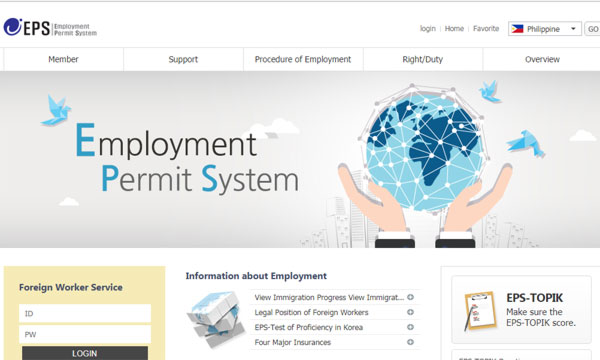Image resolution: width=600 pixels, height=360 pixels.
Task: Go to the Home link
Action: pyautogui.click(x=454, y=29)
